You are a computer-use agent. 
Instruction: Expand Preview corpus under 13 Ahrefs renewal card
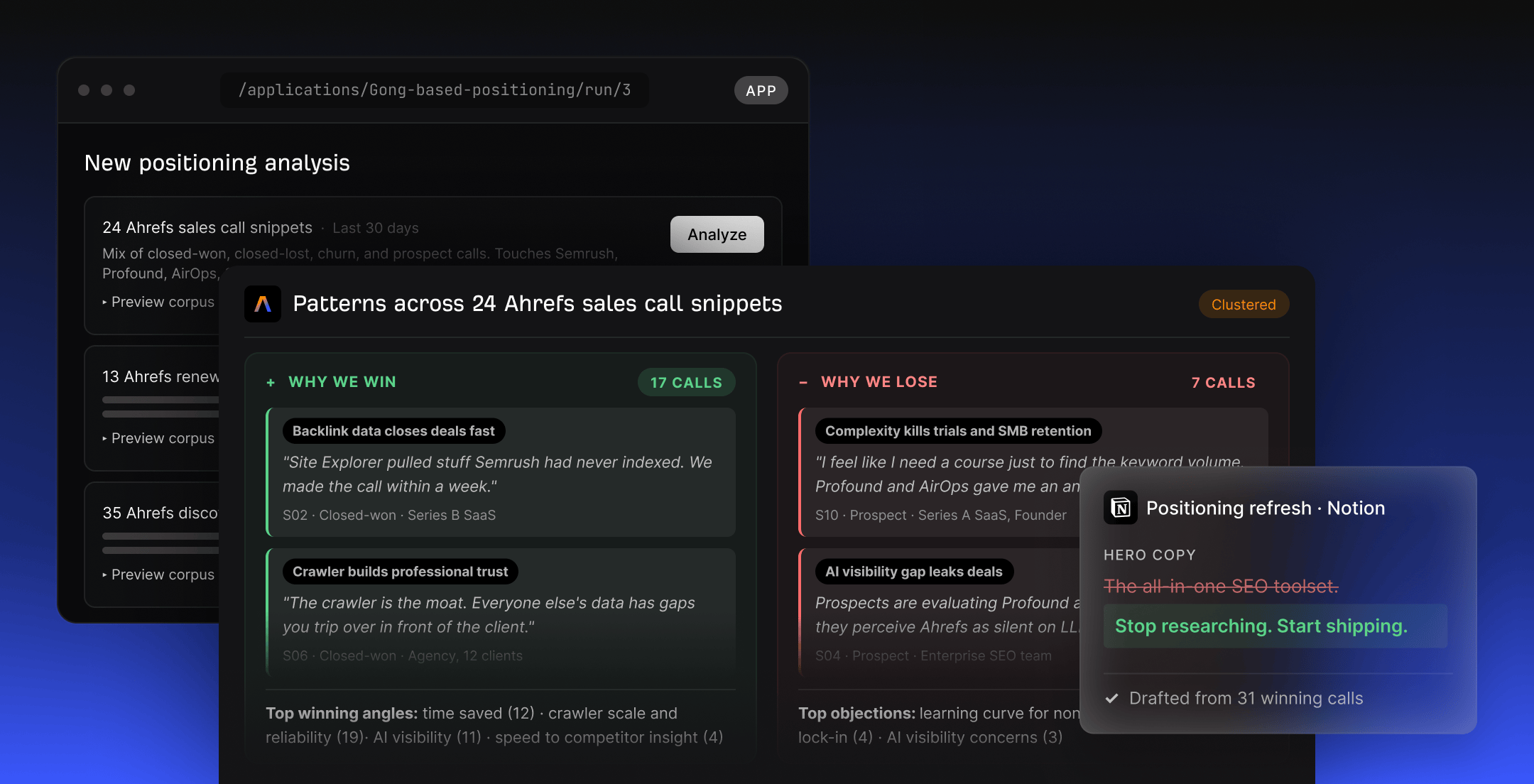pyautogui.click(x=158, y=438)
